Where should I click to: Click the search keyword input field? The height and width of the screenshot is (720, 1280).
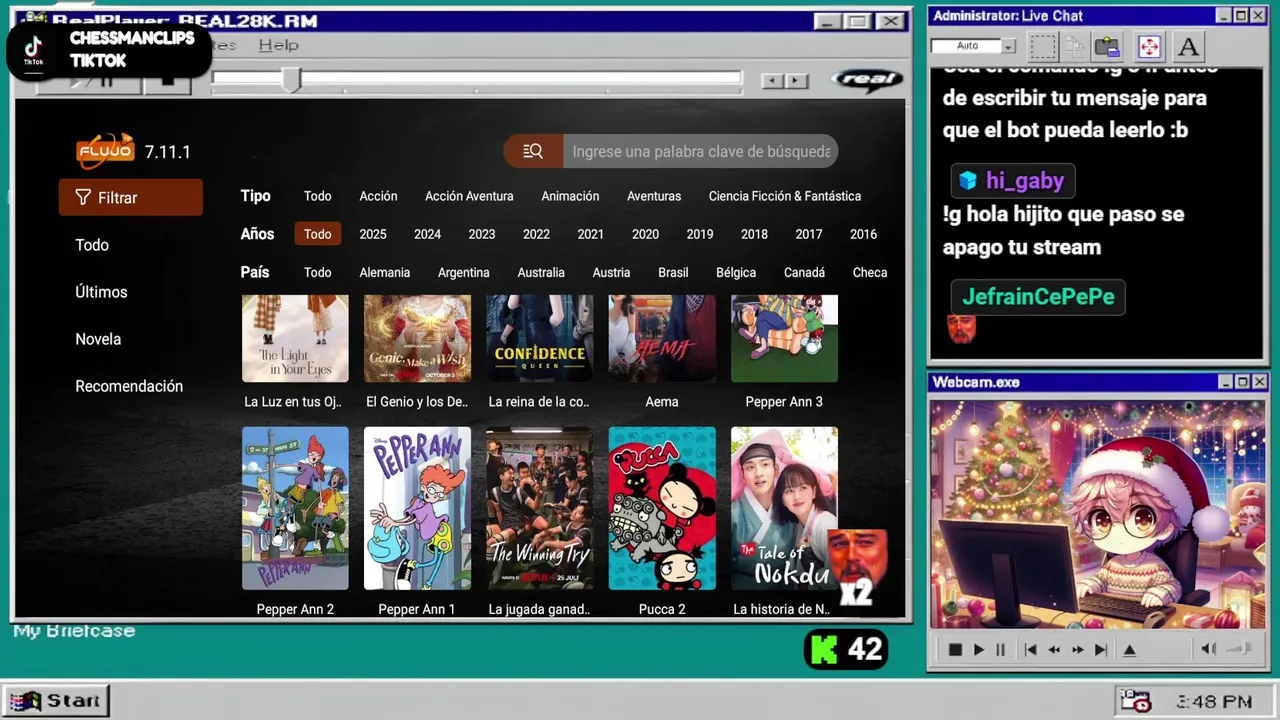(700, 151)
